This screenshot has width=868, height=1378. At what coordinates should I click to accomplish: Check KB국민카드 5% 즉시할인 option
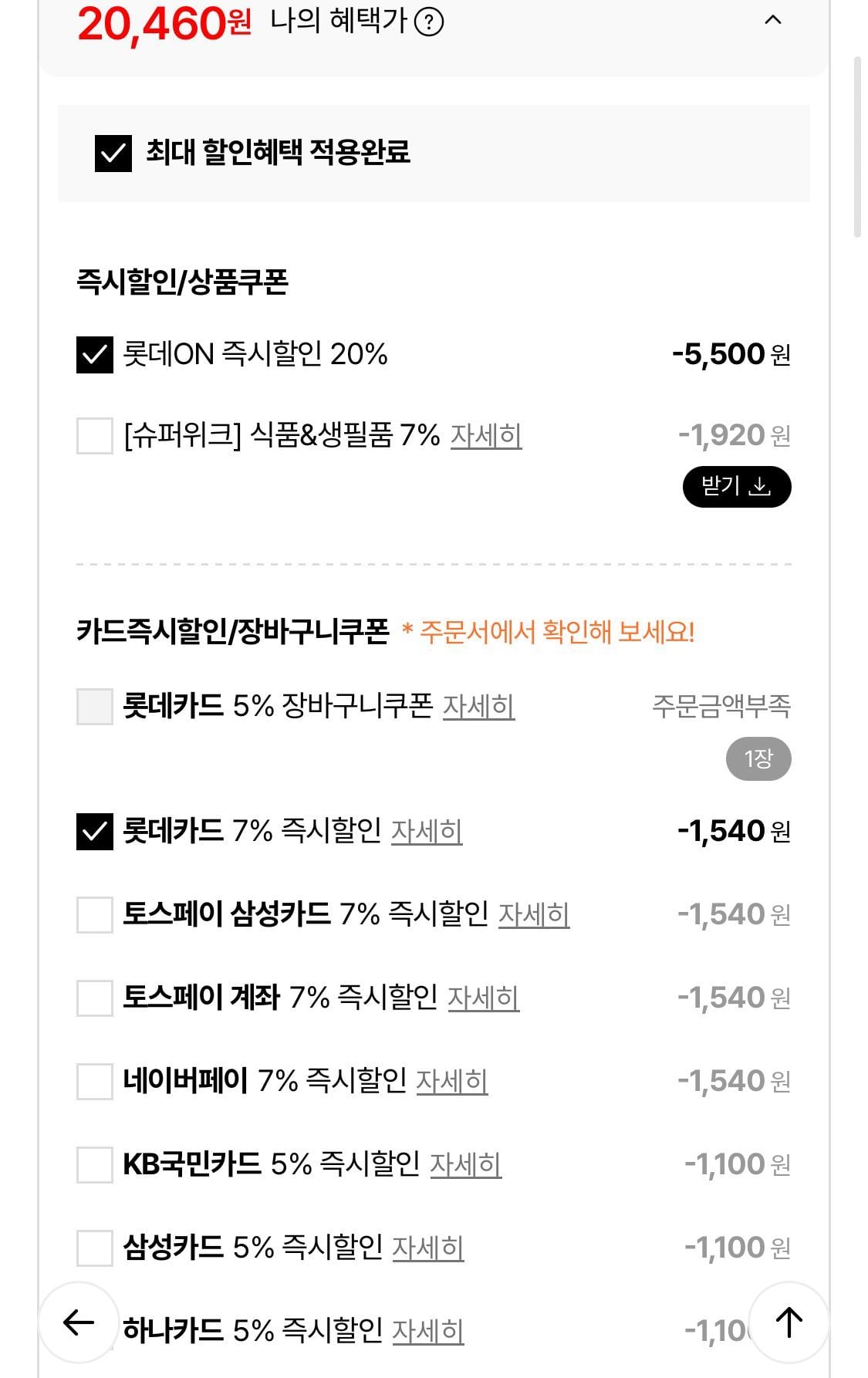(95, 1165)
